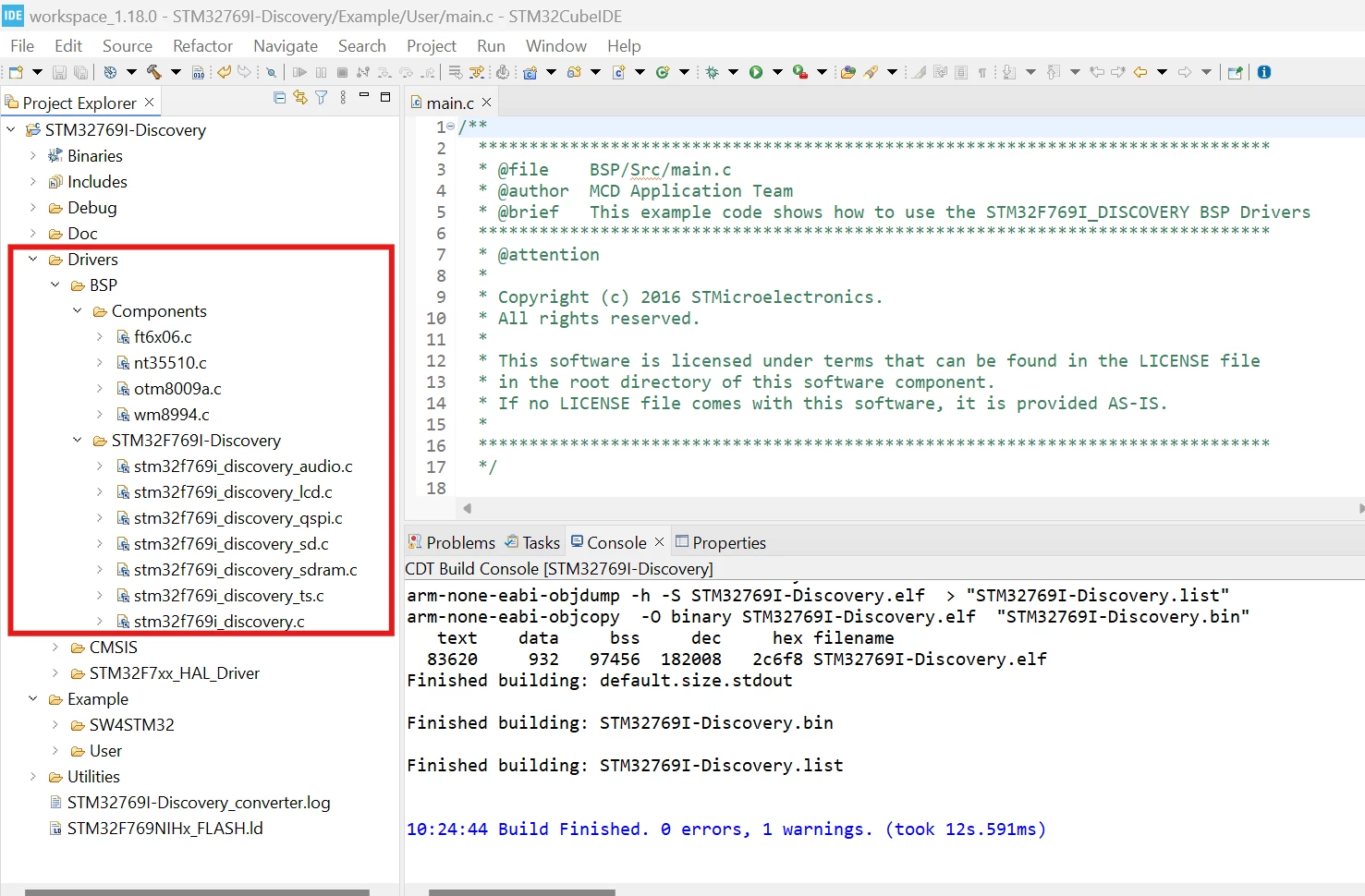Screen dimensions: 1365x896
Task: Click the binary 010 file toolbar icon
Action: 198,72
